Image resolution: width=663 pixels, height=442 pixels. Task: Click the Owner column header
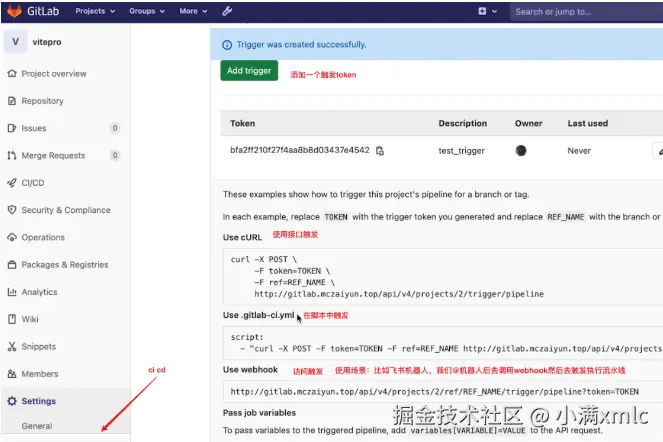tap(529, 124)
